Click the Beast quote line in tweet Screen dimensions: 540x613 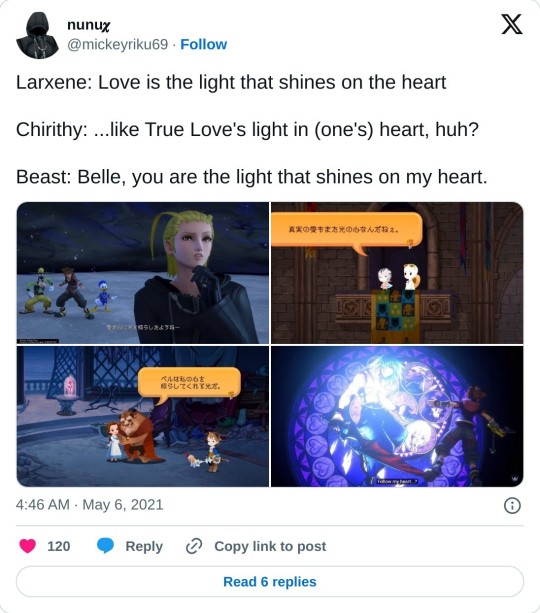[x=252, y=177]
